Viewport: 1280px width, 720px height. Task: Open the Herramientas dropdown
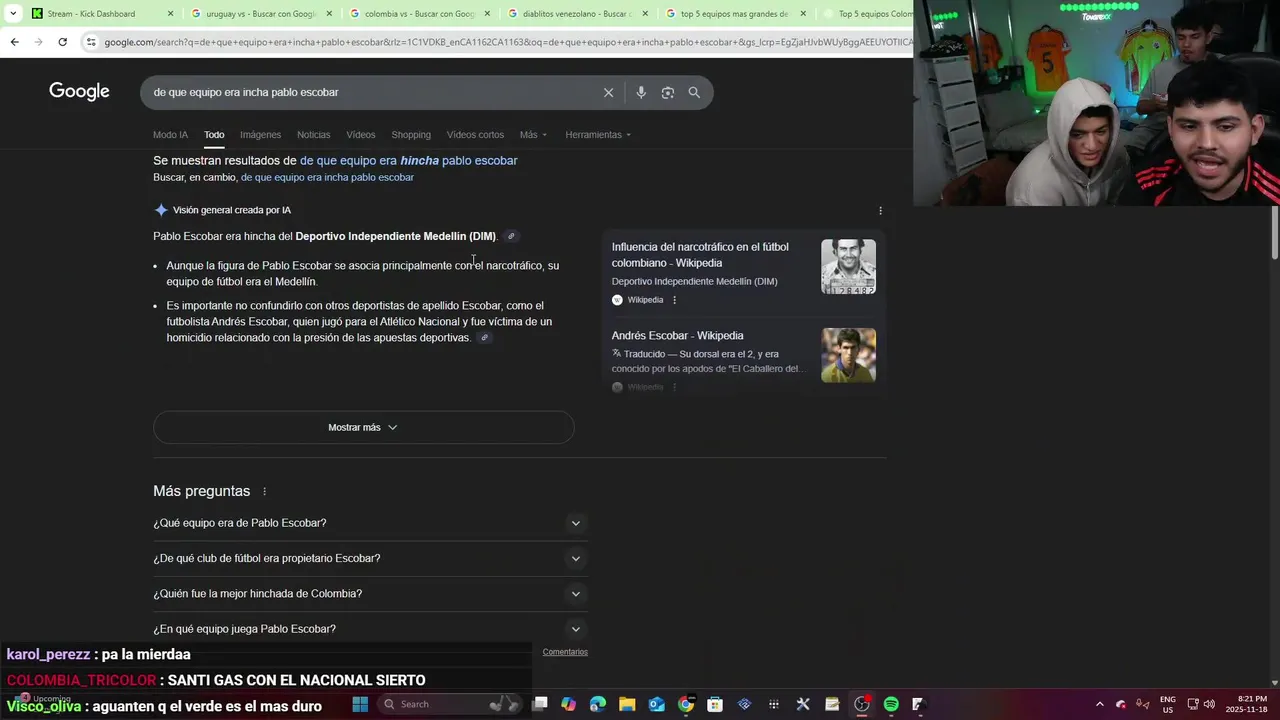(x=598, y=135)
